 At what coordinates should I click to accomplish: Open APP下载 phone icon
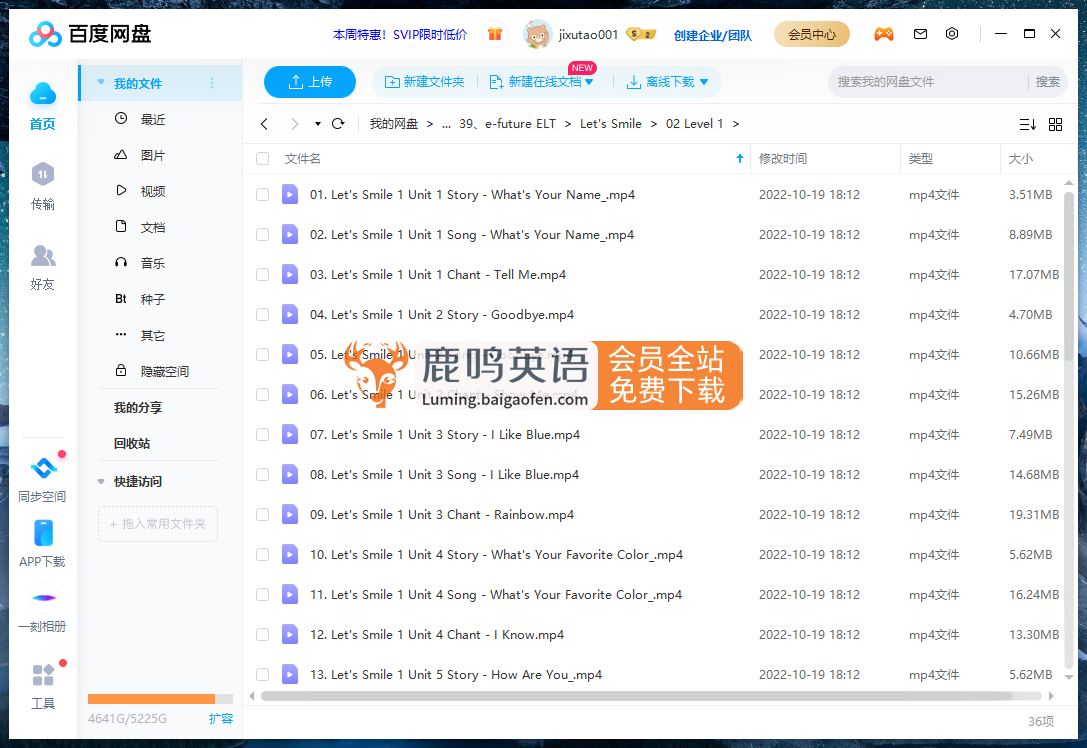[x=43, y=534]
